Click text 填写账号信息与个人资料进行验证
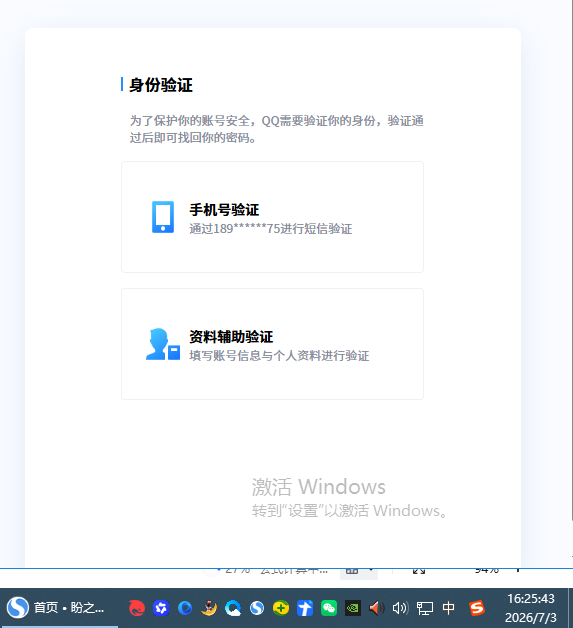The width and height of the screenshot is (573, 628). pyautogui.click(x=279, y=356)
